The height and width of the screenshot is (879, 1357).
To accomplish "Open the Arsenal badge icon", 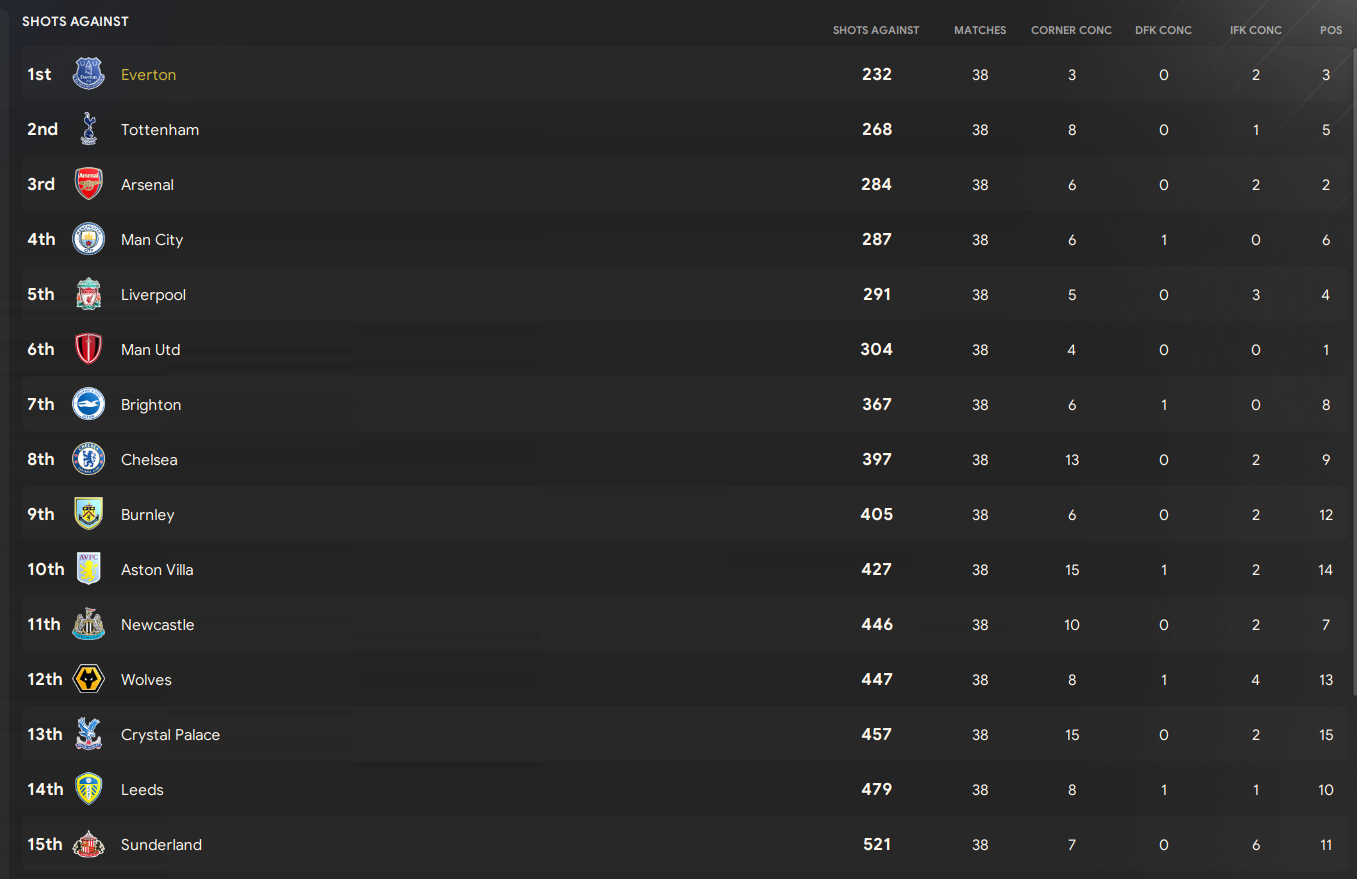I will pyautogui.click(x=89, y=184).
